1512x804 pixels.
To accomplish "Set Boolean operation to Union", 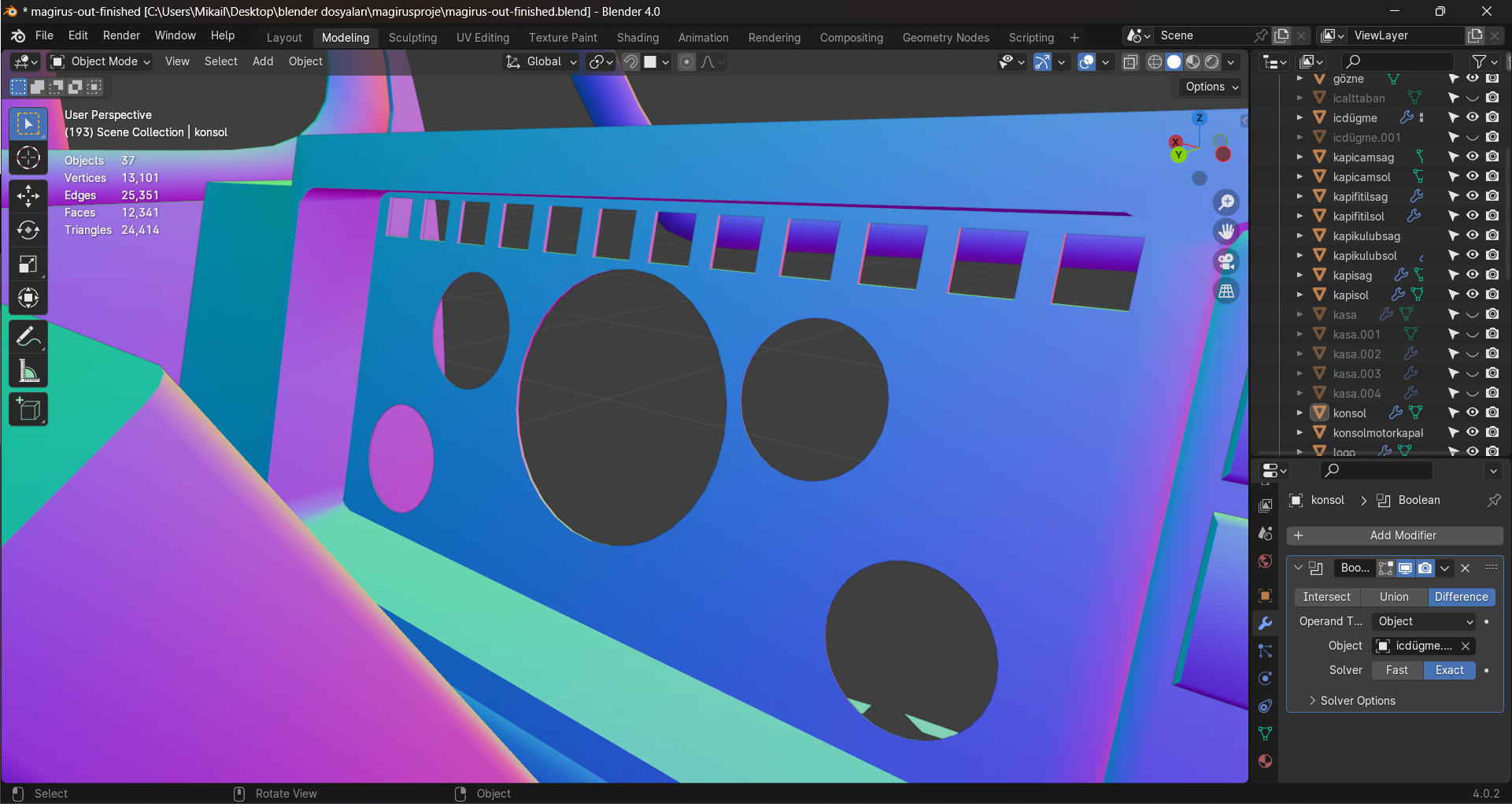I will 1393,597.
